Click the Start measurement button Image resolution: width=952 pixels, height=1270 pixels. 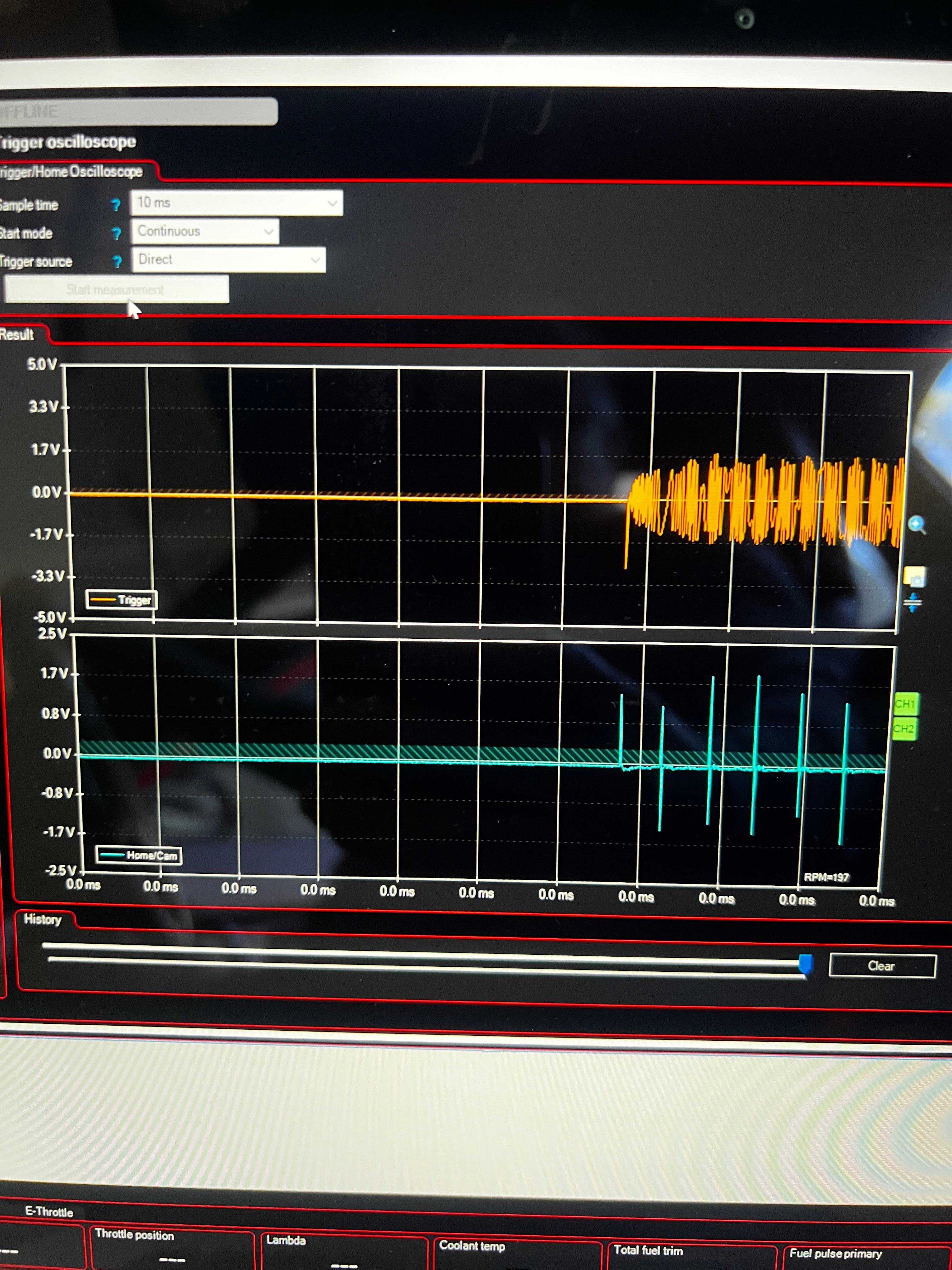(x=116, y=289)
